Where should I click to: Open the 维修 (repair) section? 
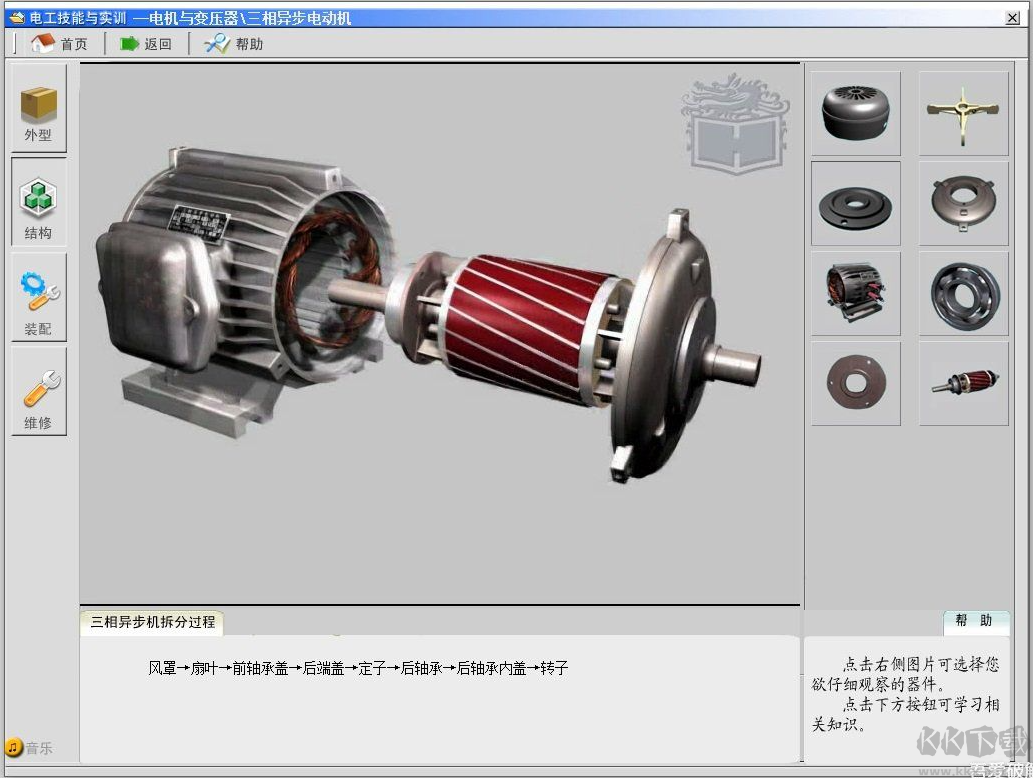39,393
